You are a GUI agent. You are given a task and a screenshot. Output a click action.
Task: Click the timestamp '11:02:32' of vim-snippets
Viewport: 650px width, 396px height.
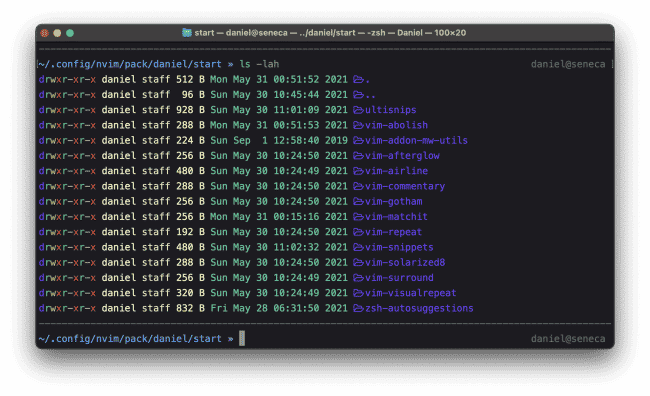(296, 248)
